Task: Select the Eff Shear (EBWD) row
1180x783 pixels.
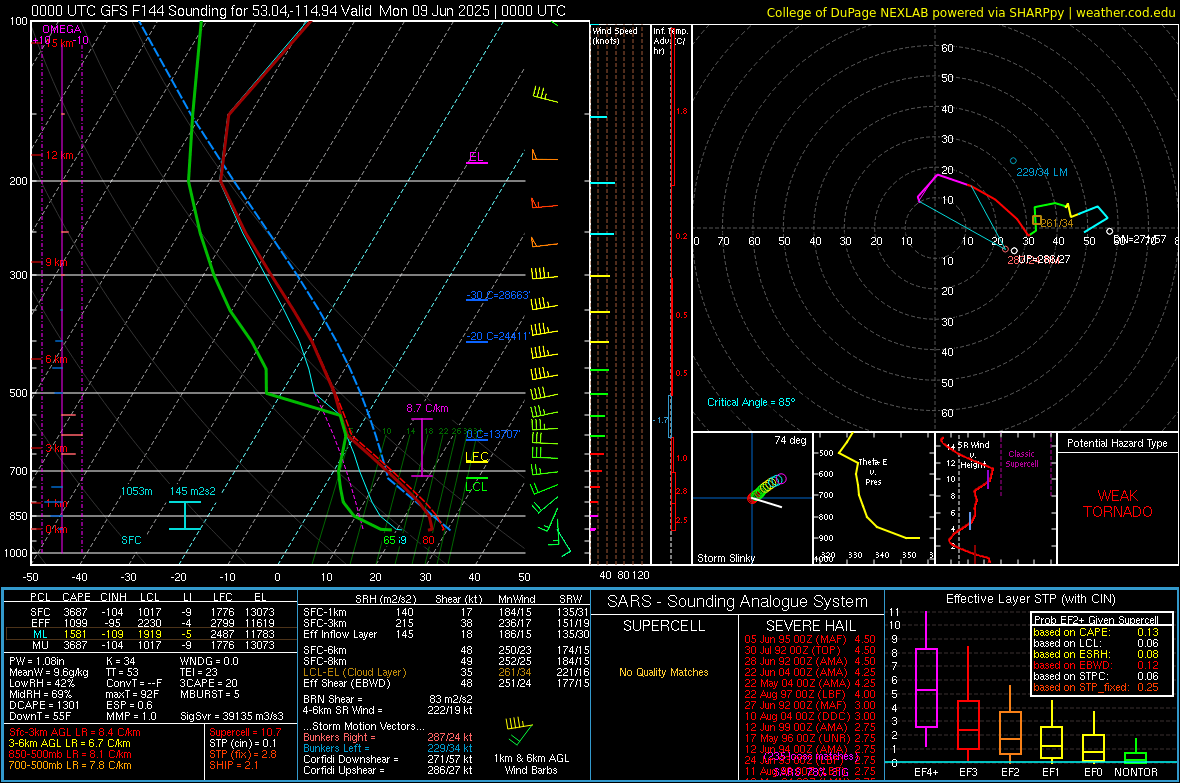Action: pyautogui.click(x=446, y=683)
